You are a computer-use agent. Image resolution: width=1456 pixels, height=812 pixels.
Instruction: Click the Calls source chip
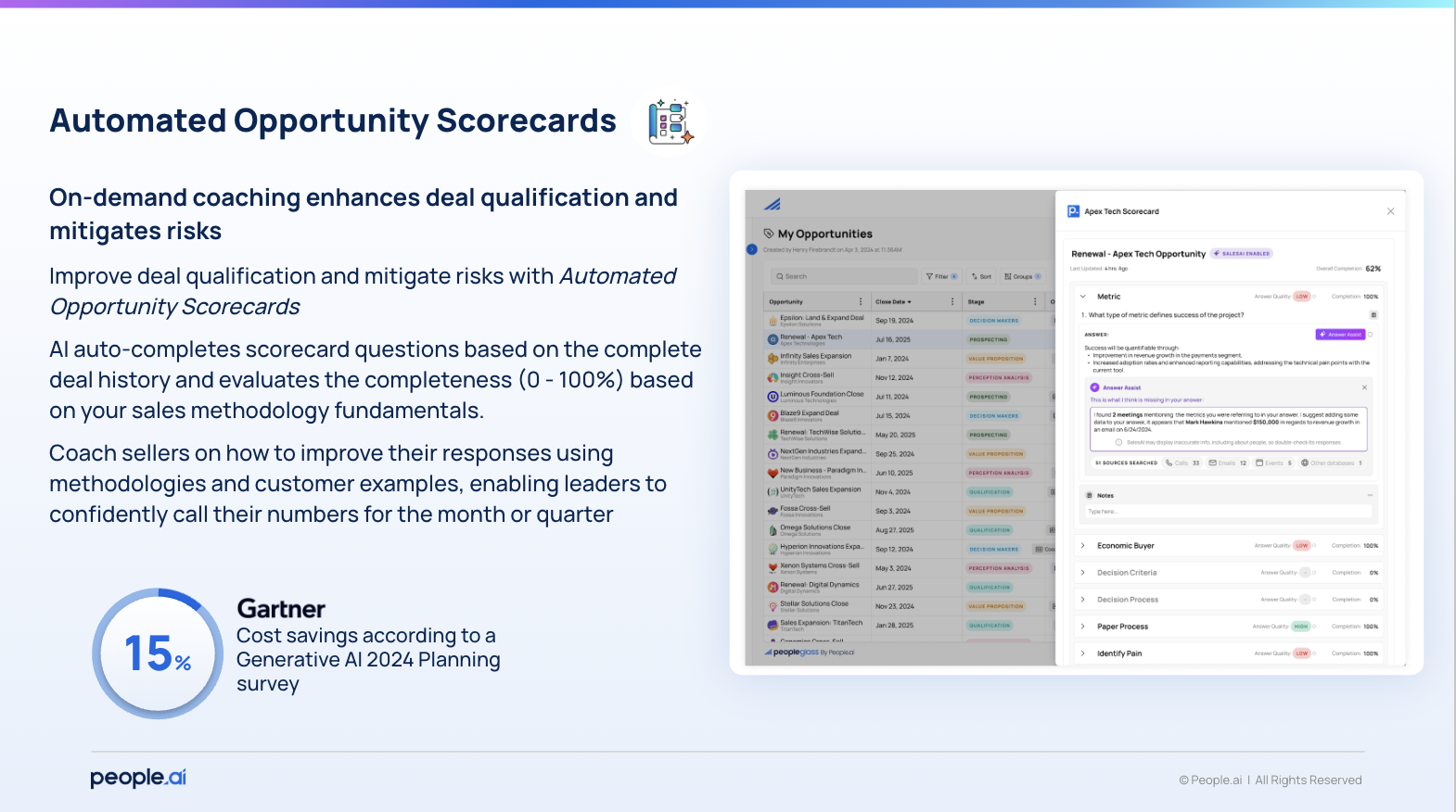(1182, 463)
